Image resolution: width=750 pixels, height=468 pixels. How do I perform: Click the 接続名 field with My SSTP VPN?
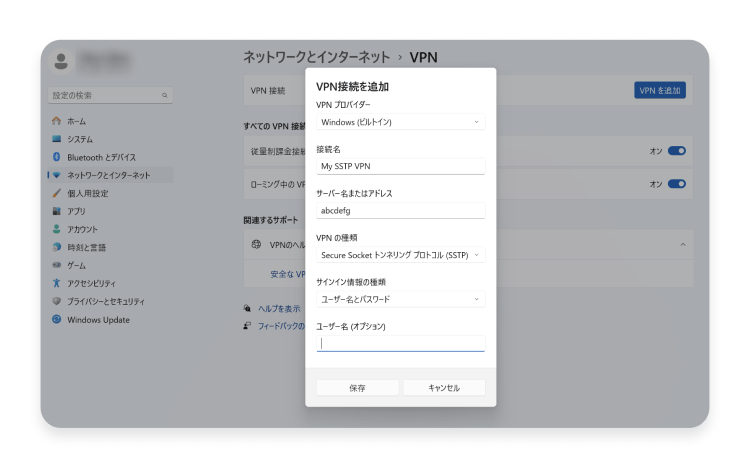pyautogui.click(x=400, y=166)
